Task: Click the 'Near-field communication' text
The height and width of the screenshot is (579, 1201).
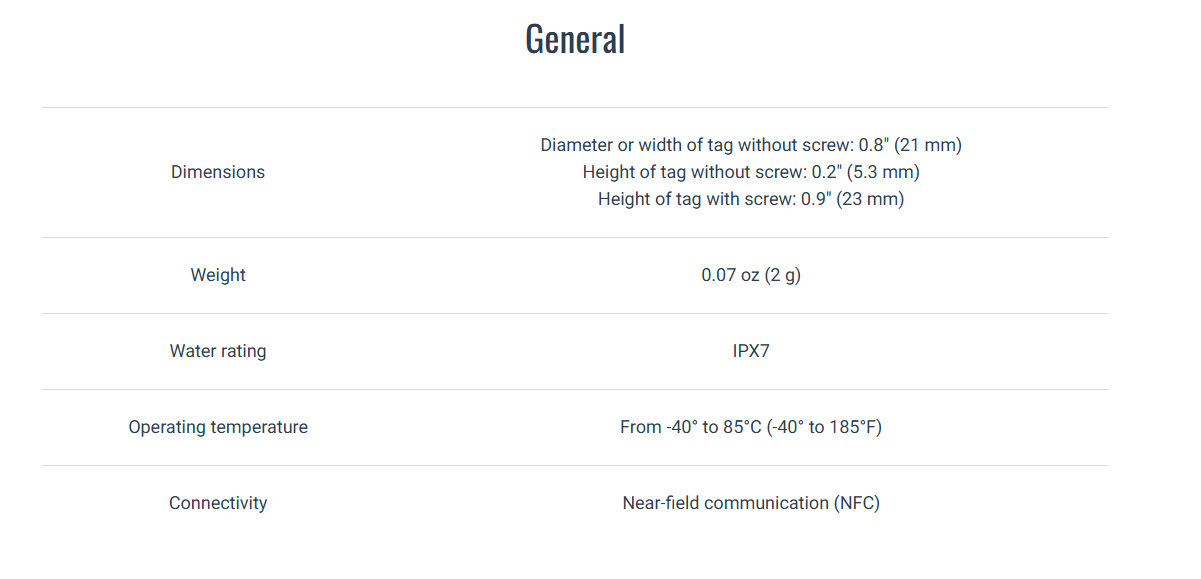Action: click(725, 503)
